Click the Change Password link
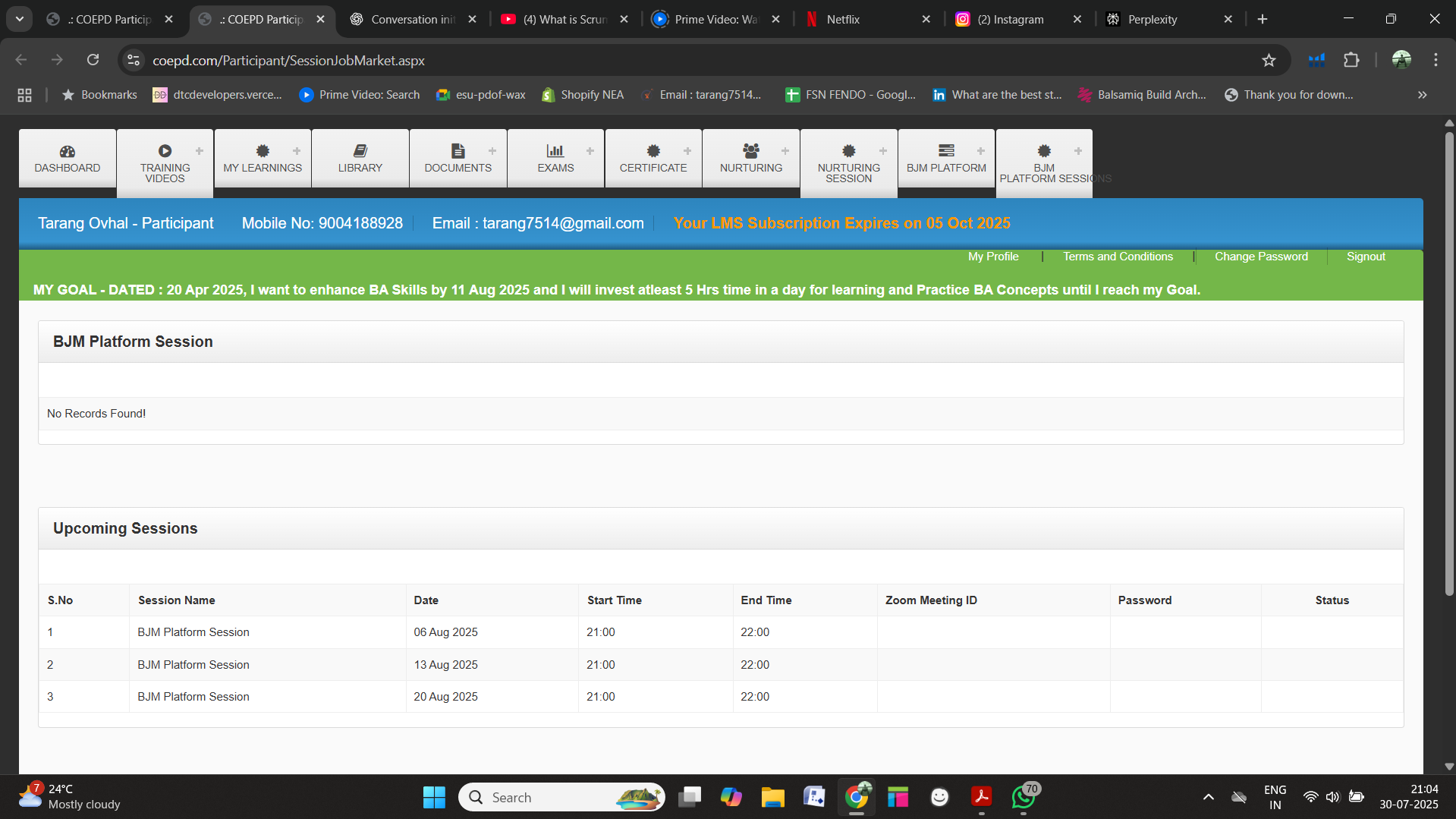 [1261, 257]
